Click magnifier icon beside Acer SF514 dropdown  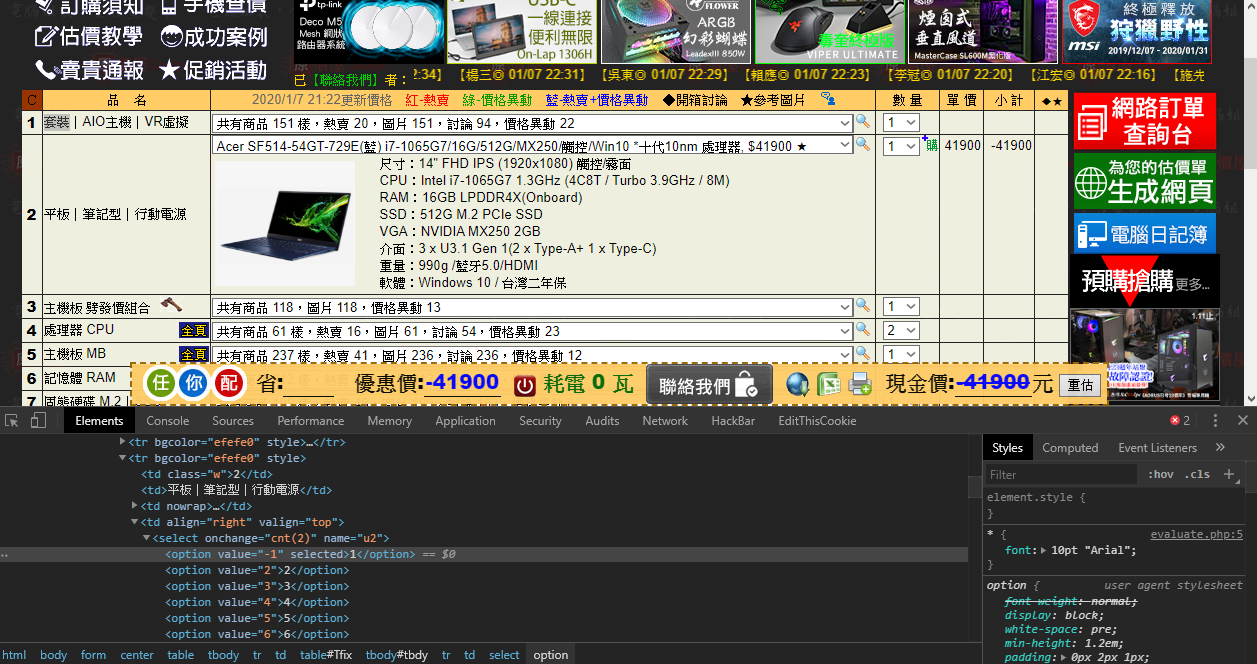pyautogui.click(x=862, y=145)
